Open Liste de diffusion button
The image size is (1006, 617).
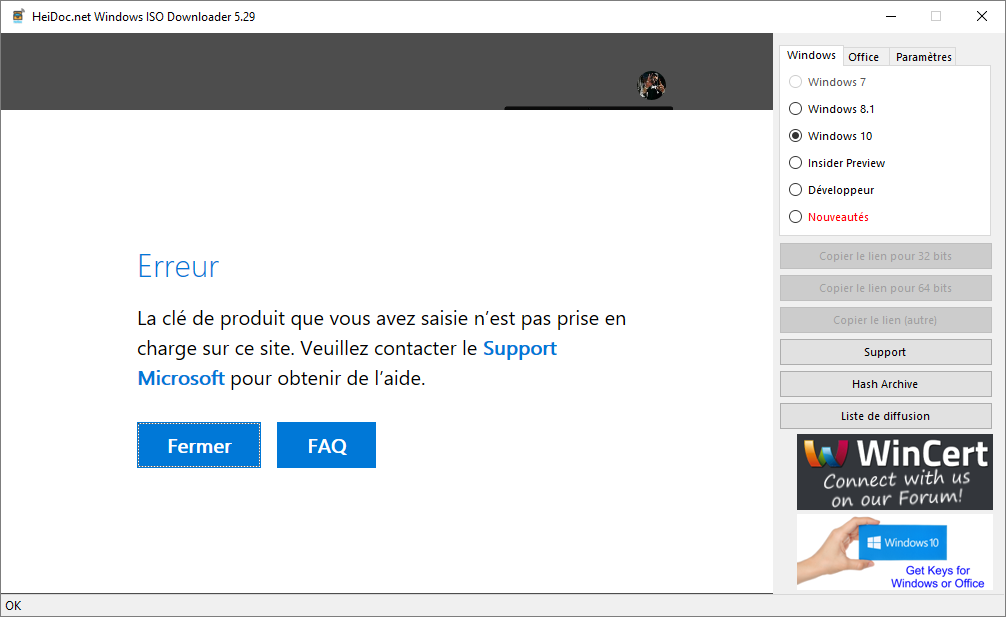coord(885,416)
